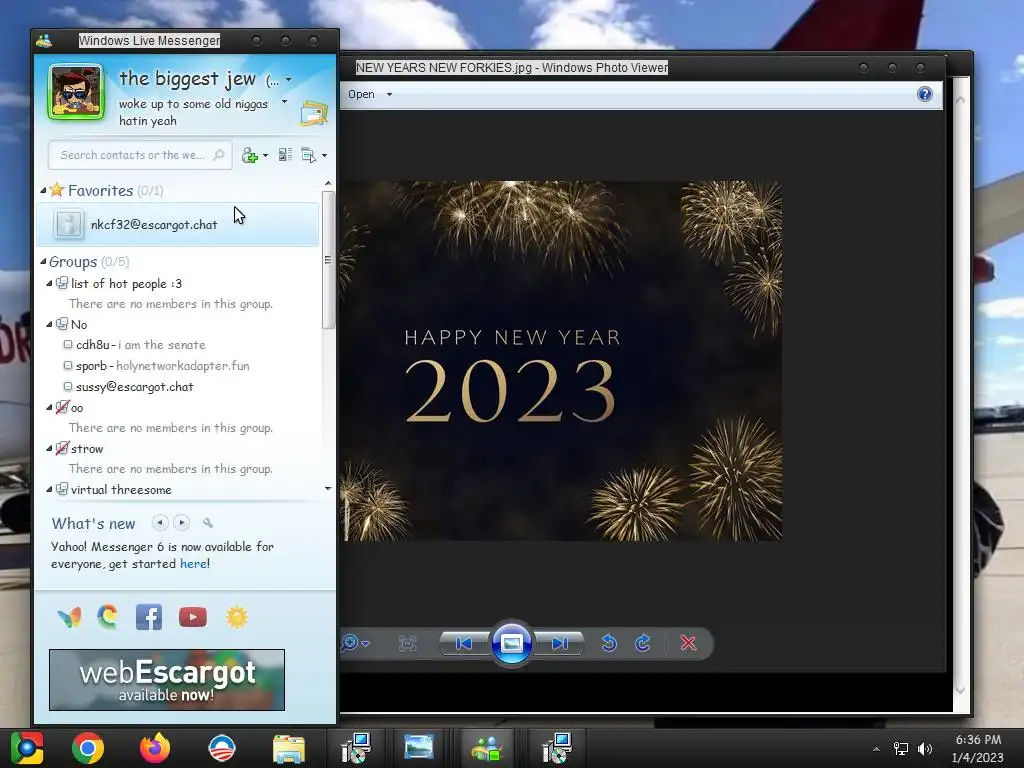1024x768 pixels.
Task: Play the photo slide show
Action: (511, 643)
